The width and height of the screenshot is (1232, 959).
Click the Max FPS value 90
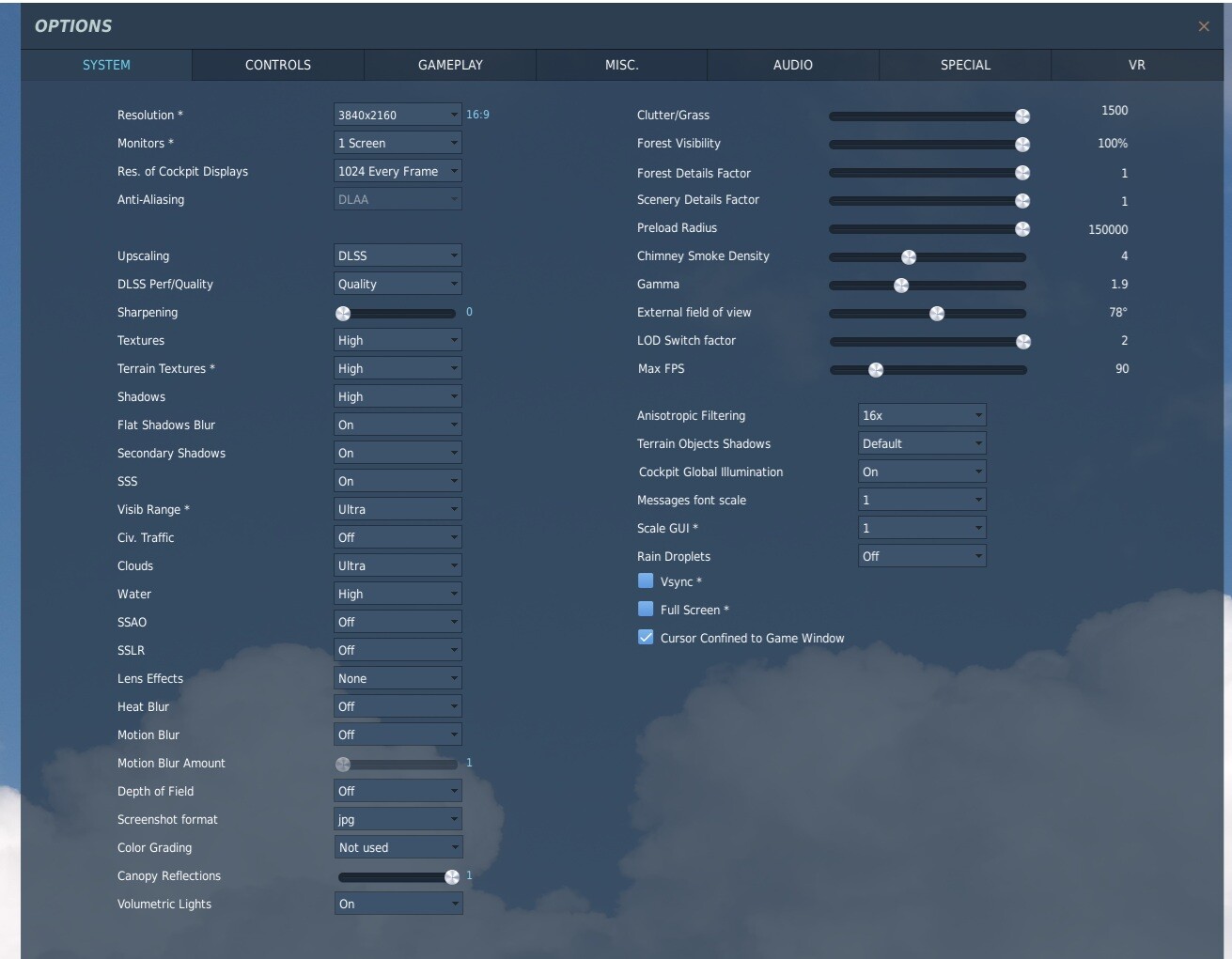coord(1122,368)
